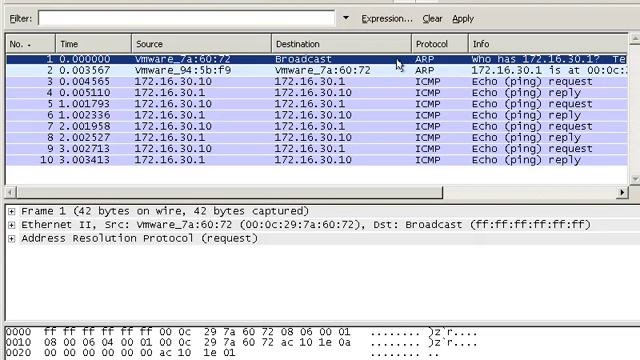Sort by the Destination column header
640x360 pixels.
[342, 44]
